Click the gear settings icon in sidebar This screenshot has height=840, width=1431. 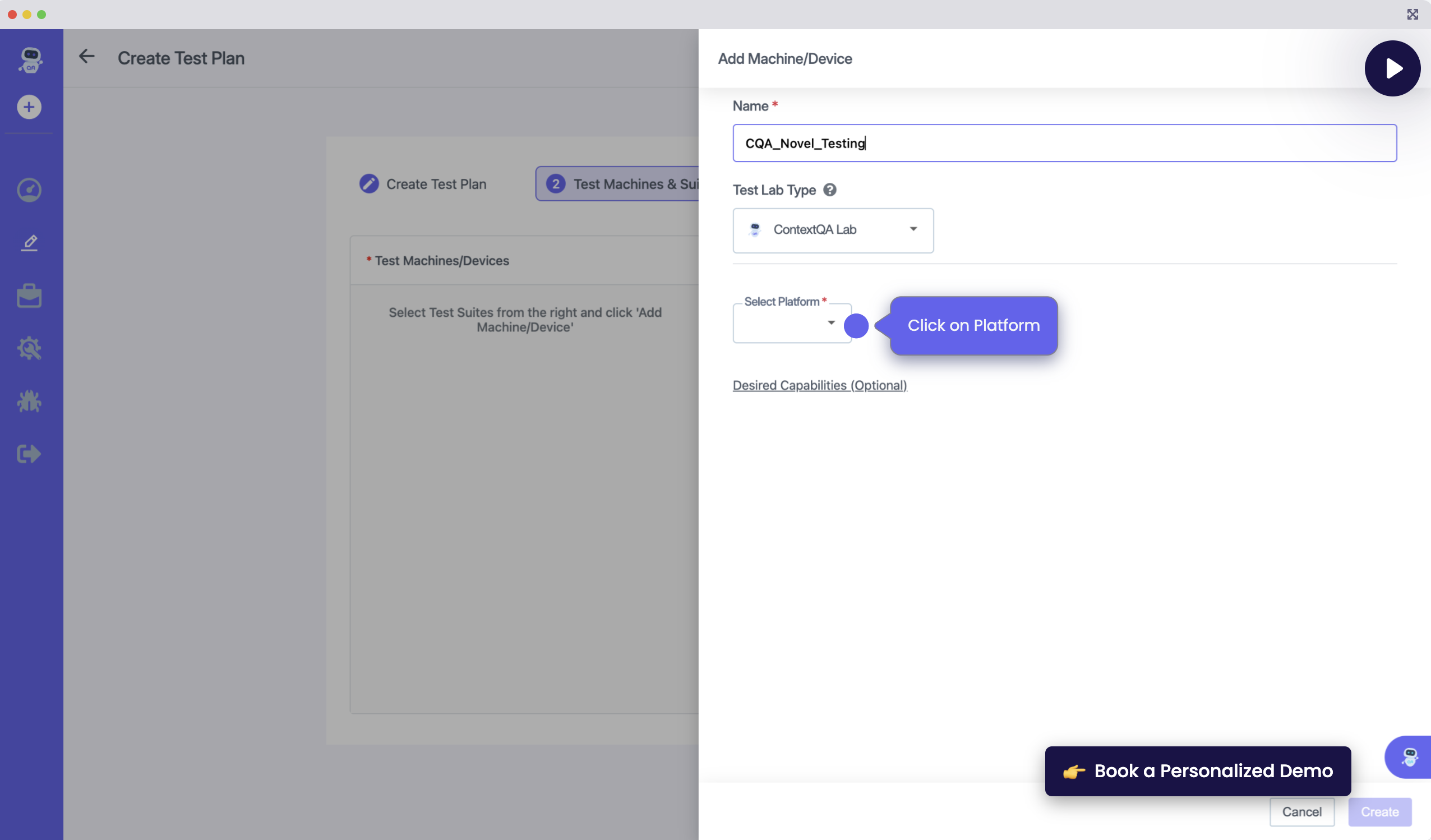click(x=29, y=348)
